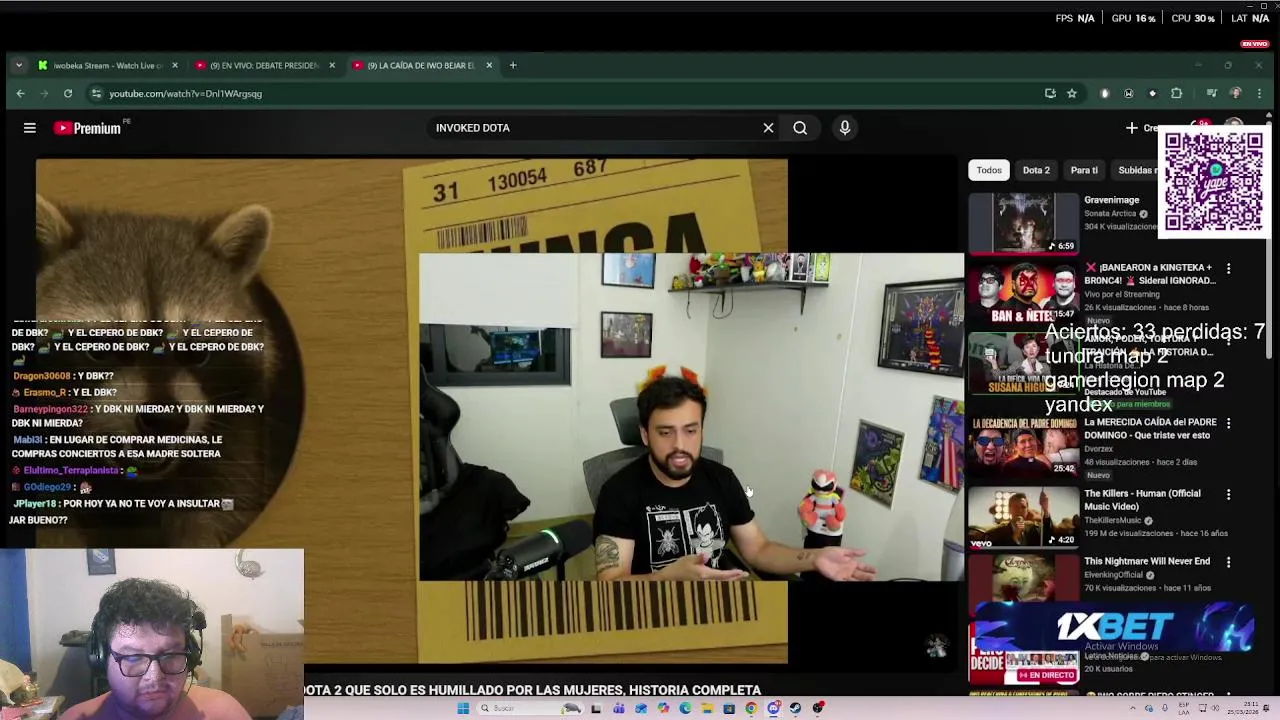The height and width of the screenshot is (720, 1280).
Task: Open Microsoft Edge from the taskbar
Action: click(x=685, y=708)
